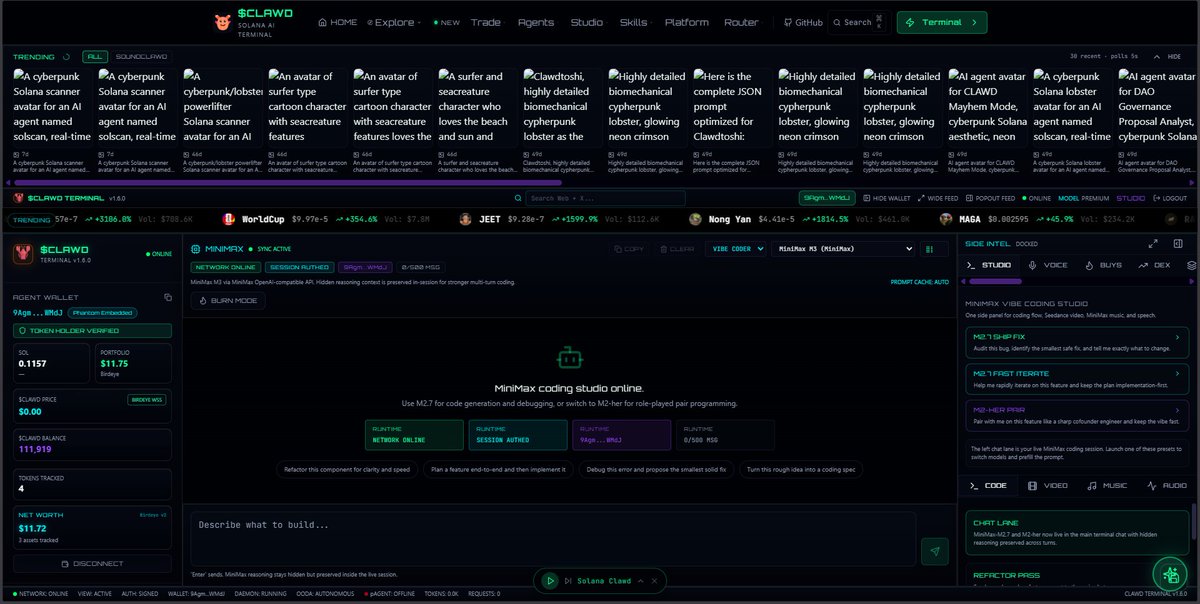The height and width of the screenshot is (604, 1200).
Task: Choose the Debug this error suggestion
Action: [656, 469]
